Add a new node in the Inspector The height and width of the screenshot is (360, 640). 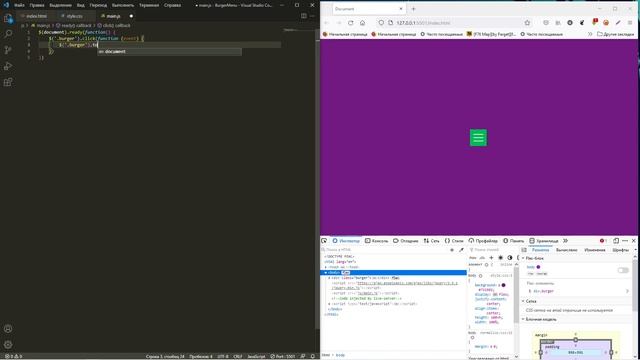coord(452,250)
